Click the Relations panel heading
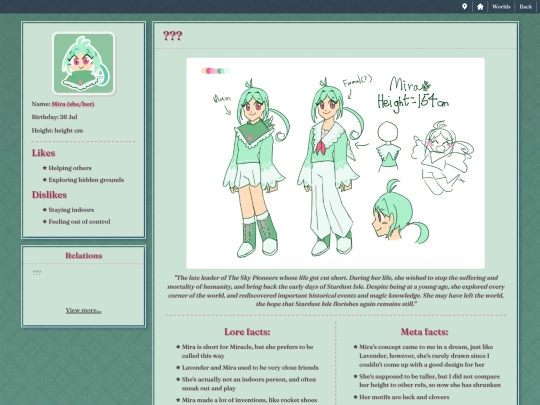This screenshot has height=405, width=540. click(x=84, y=256)
